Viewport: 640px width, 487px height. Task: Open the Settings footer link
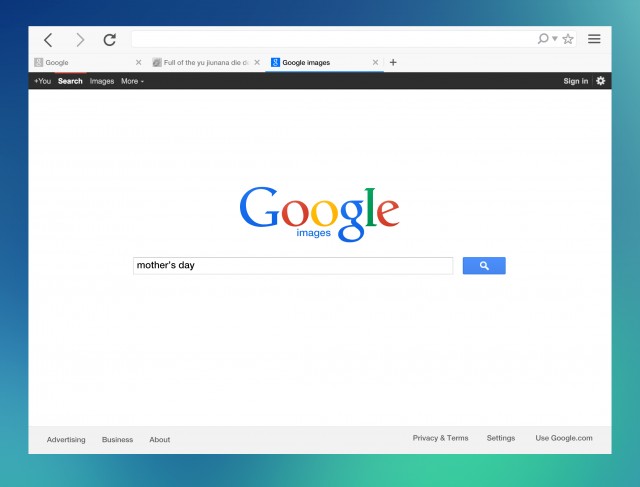(x=501, y=438)
